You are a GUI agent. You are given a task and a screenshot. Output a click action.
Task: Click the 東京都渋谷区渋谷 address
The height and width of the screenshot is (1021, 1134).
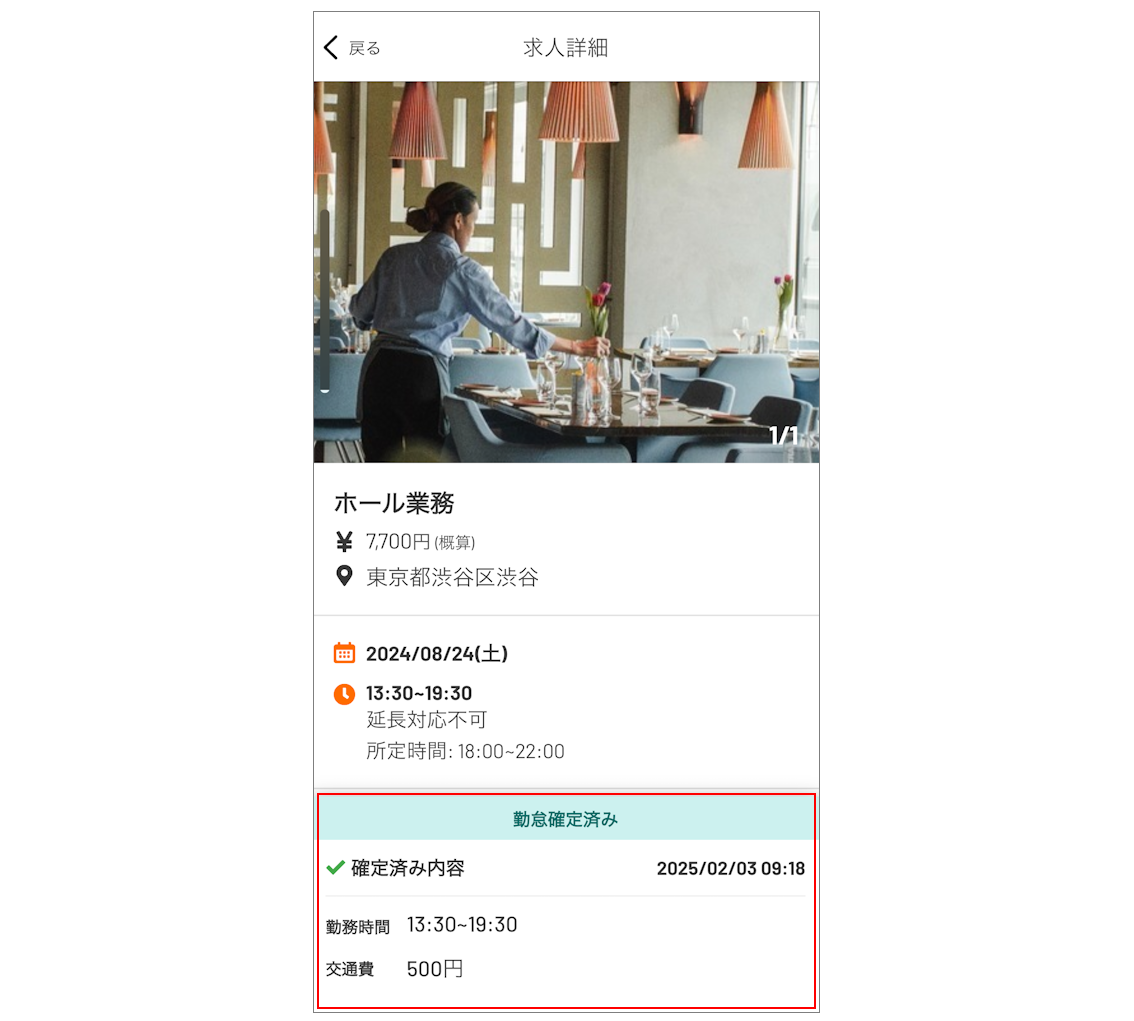click(453, 577)
